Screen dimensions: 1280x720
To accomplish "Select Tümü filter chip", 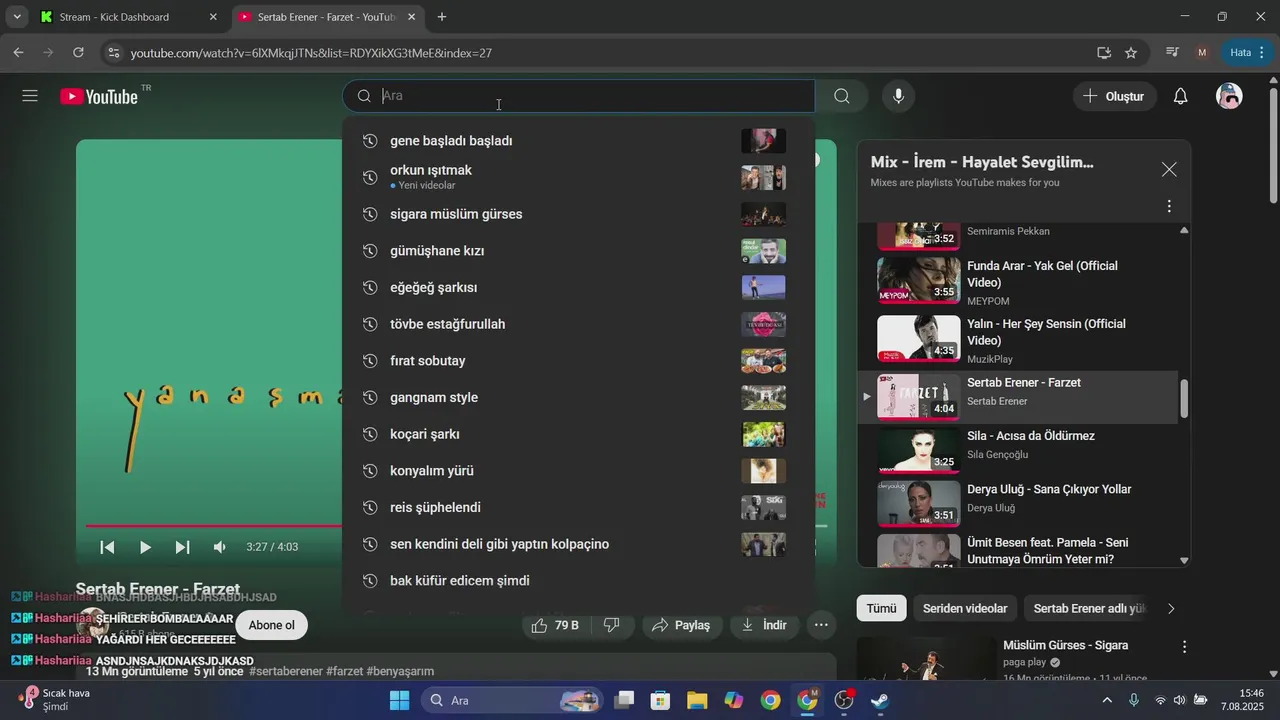I will point(881,608).
